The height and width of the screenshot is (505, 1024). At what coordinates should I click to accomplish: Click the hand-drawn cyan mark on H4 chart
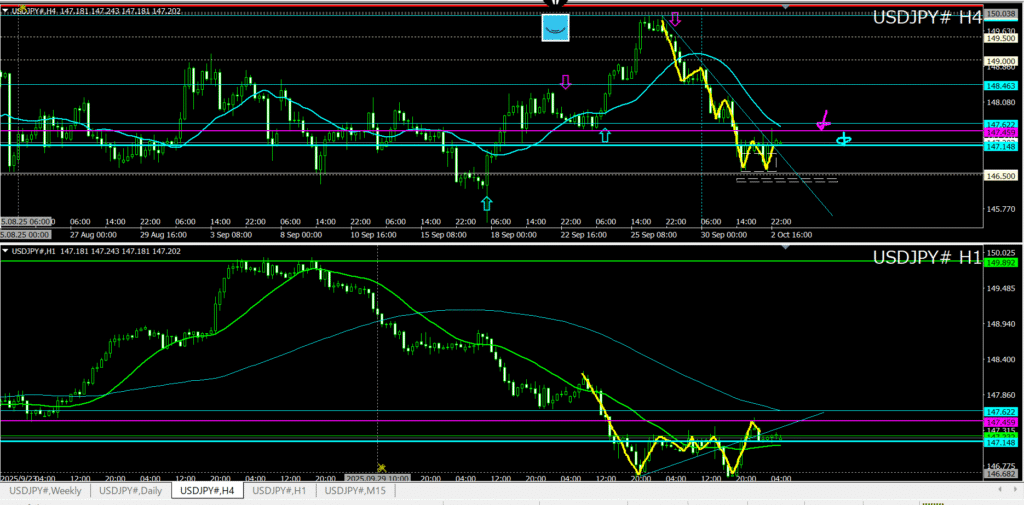[x=844, y=138]
